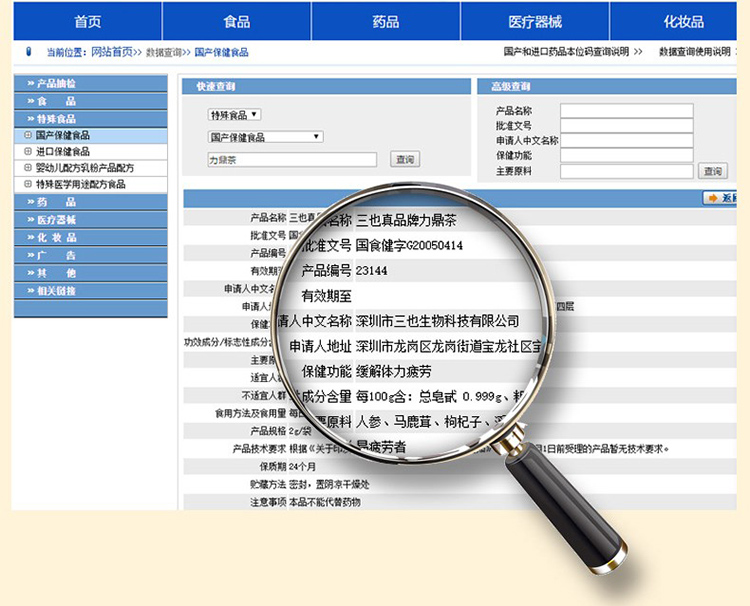750x606 pixels.
Task: Click the 国产保健食品 breadcrumb link
Action: (x=221, y=52)
